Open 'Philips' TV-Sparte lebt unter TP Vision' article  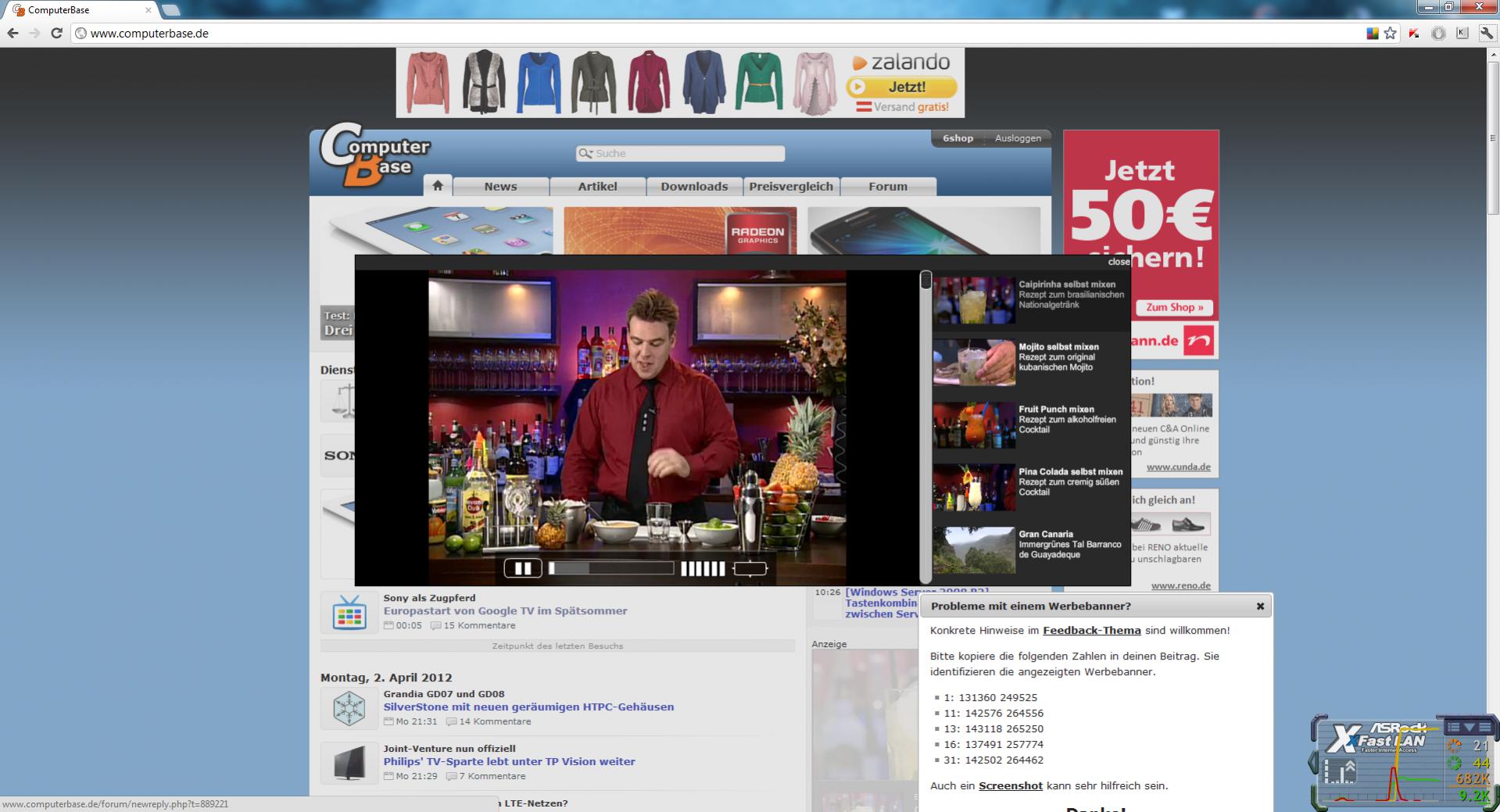(x=509, y=761)
